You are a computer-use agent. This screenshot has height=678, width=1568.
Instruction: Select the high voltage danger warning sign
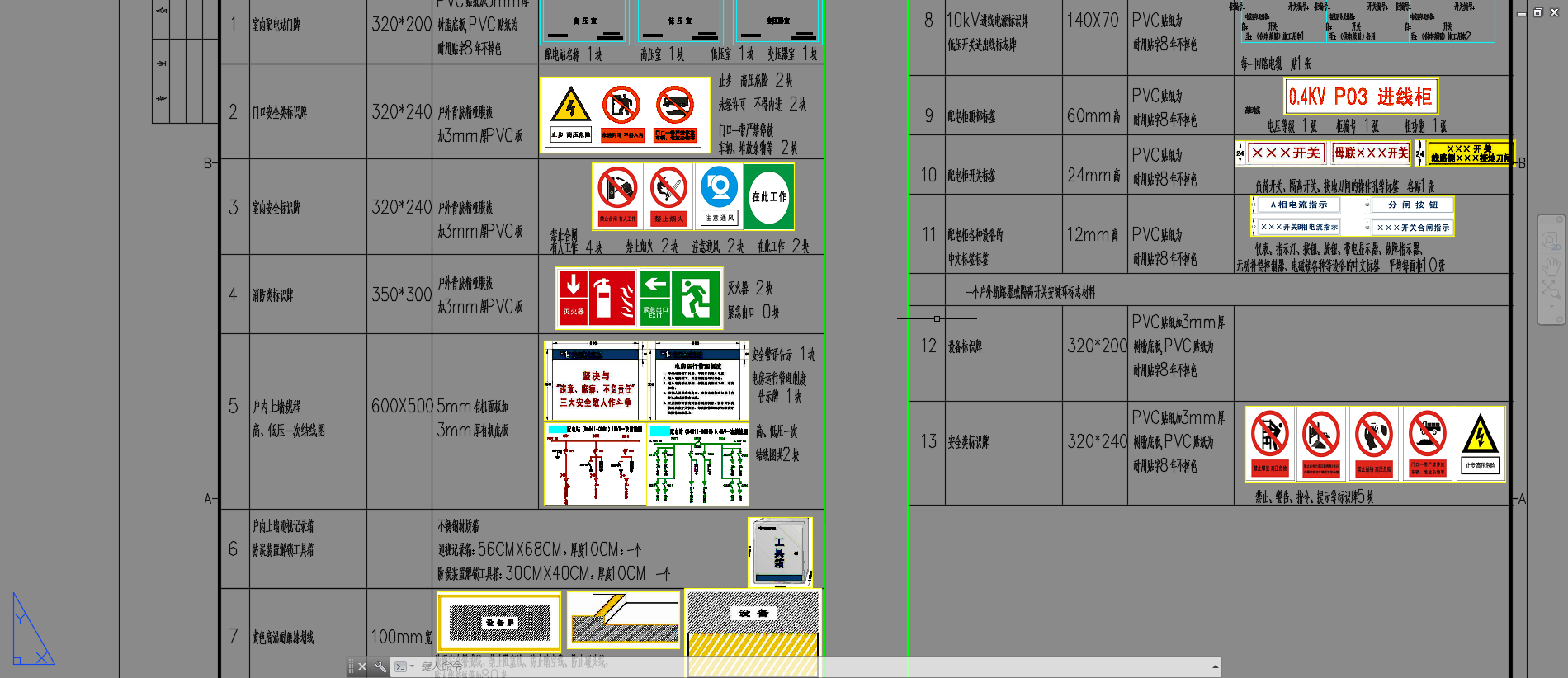[x=570, y=115]
